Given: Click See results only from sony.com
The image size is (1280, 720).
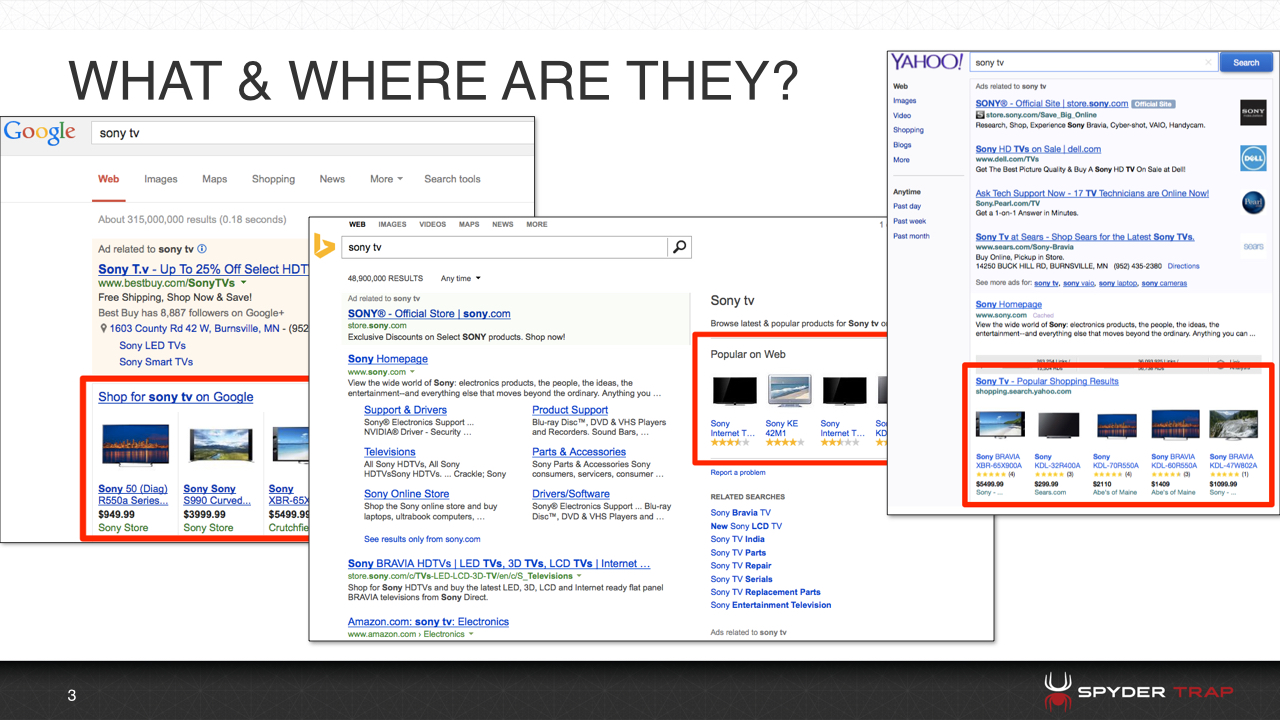Looking at the screenshot, I should point(420,539).
